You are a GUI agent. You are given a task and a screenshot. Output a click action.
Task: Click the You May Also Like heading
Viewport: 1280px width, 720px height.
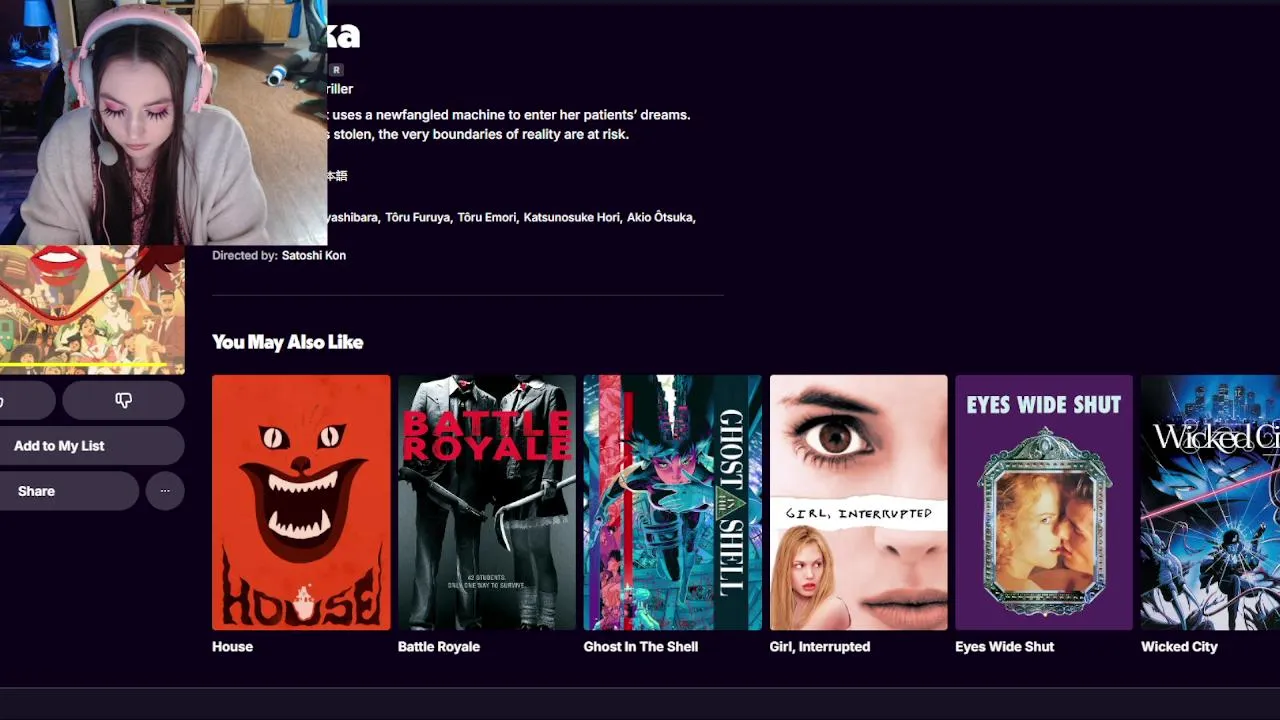point(287,342)
